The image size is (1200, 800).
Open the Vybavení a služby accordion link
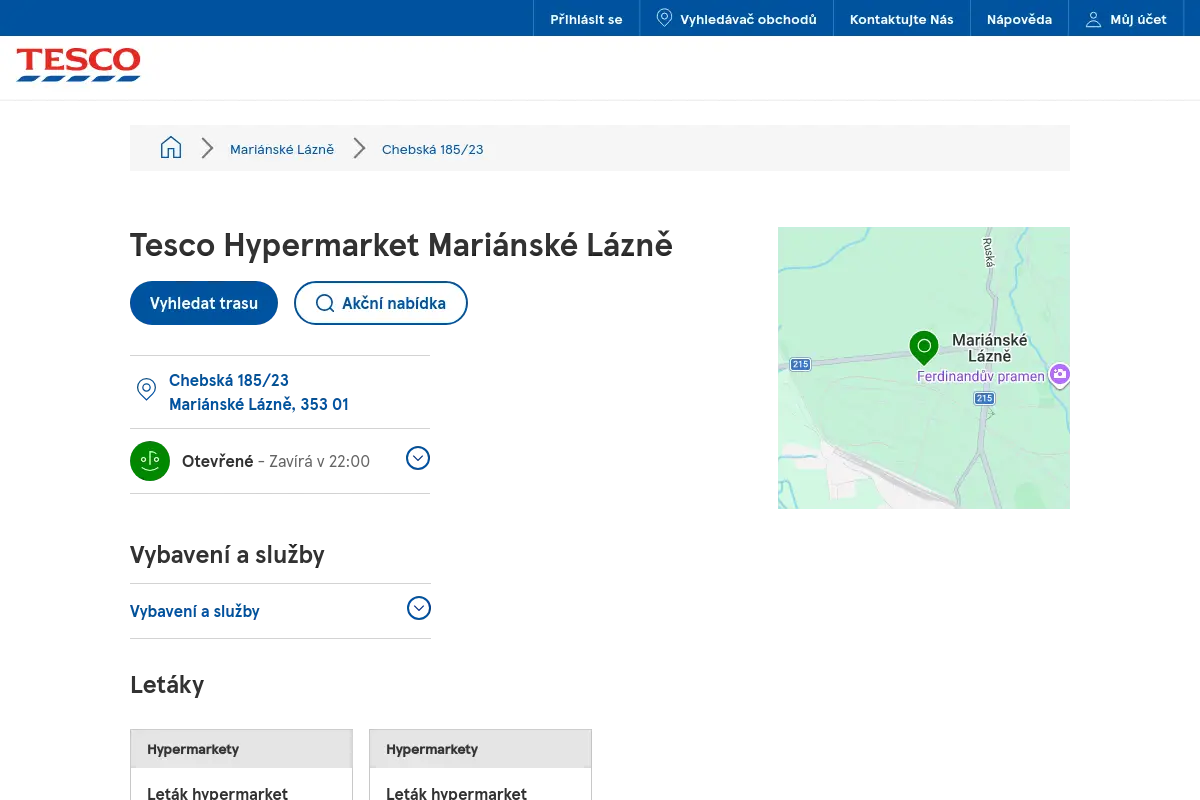[195, 611]
